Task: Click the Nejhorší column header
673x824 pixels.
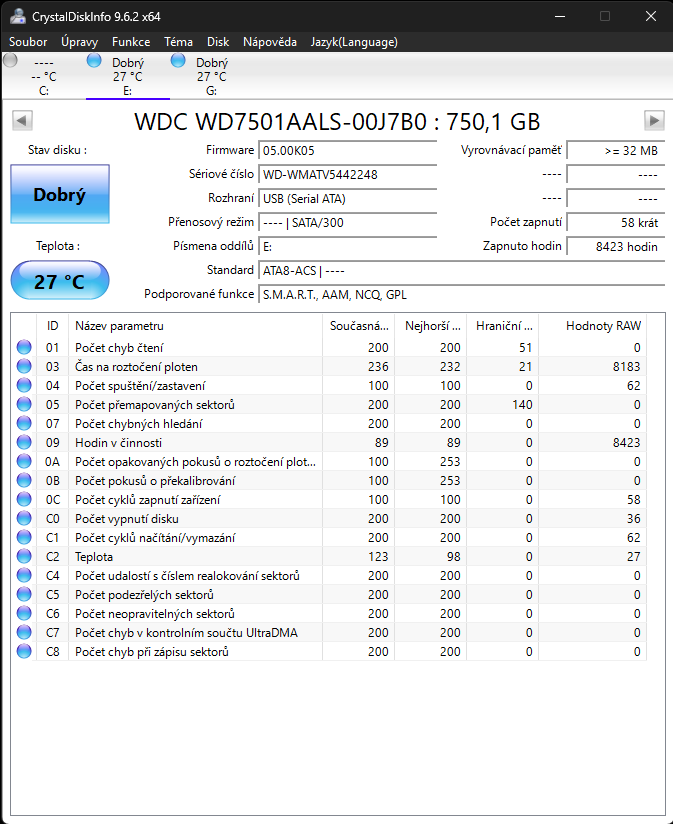Action: coord(431,326)
